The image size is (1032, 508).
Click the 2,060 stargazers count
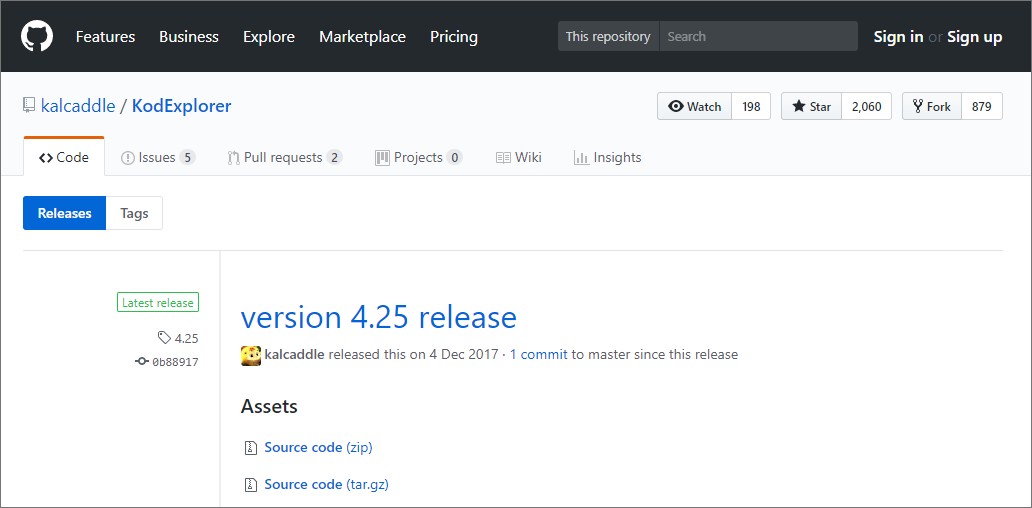(x=866, y=106)
